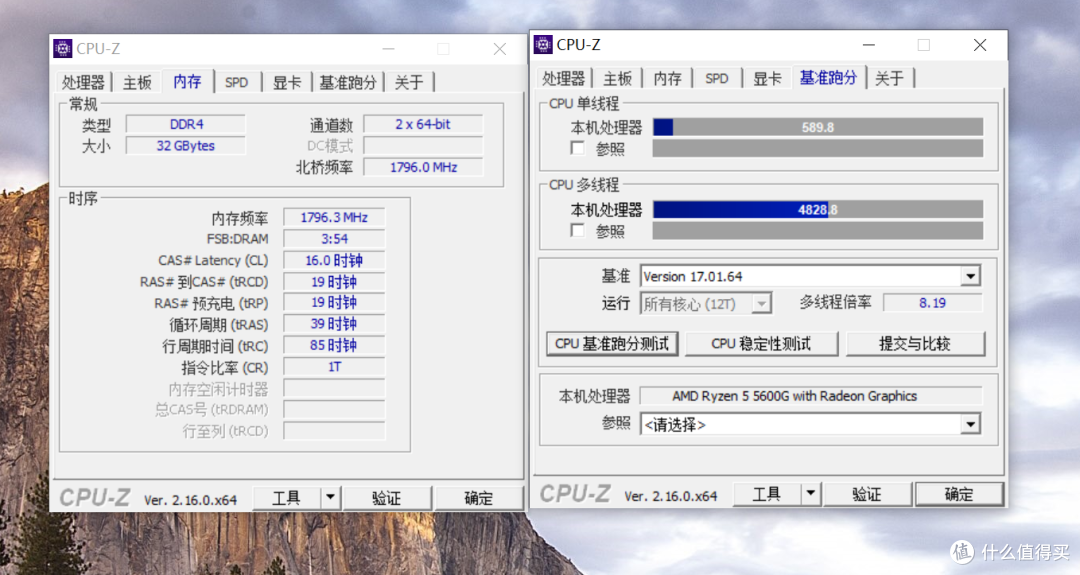Viewport: 1080px width, 575px height.
Task: Click the single-thread 参照 reference bar
Action: tap(818, 148)
